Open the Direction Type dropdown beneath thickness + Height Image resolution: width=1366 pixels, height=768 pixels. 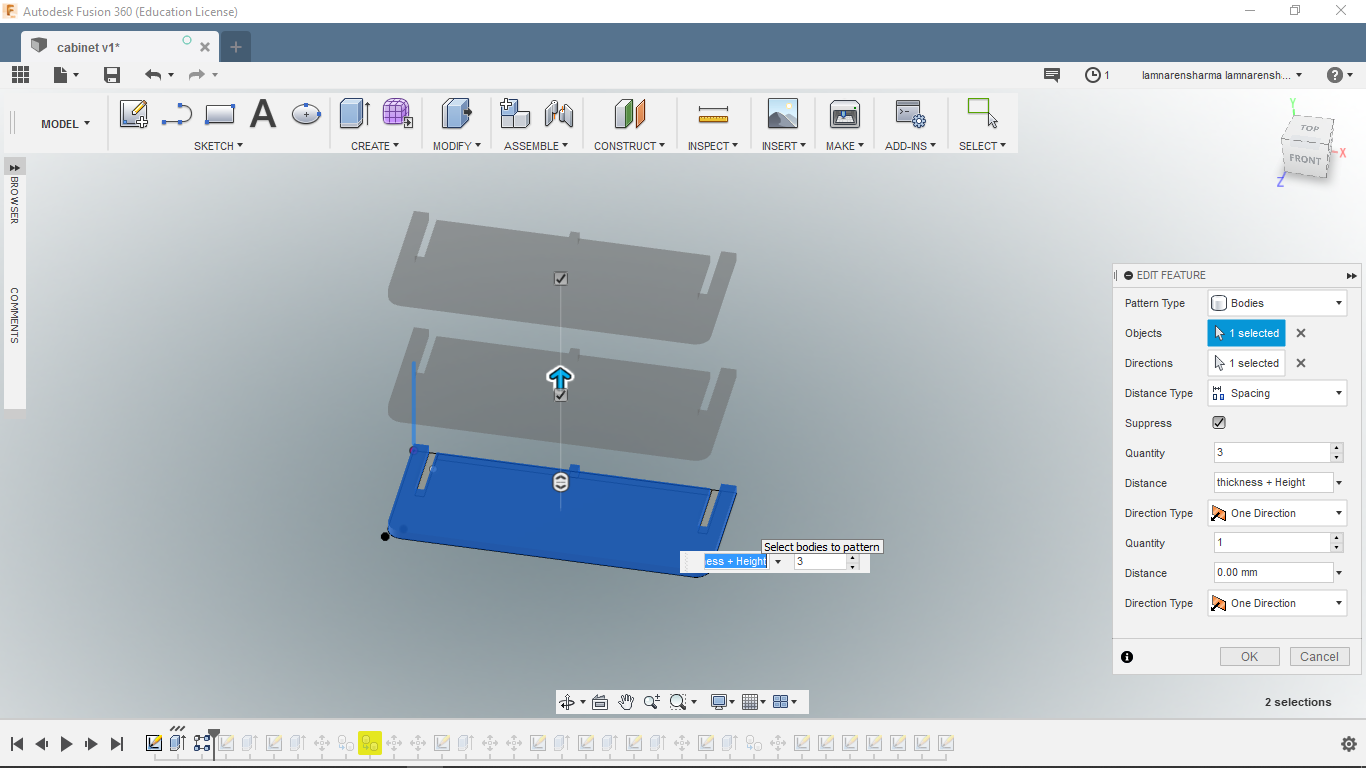tap(1278, 513)
